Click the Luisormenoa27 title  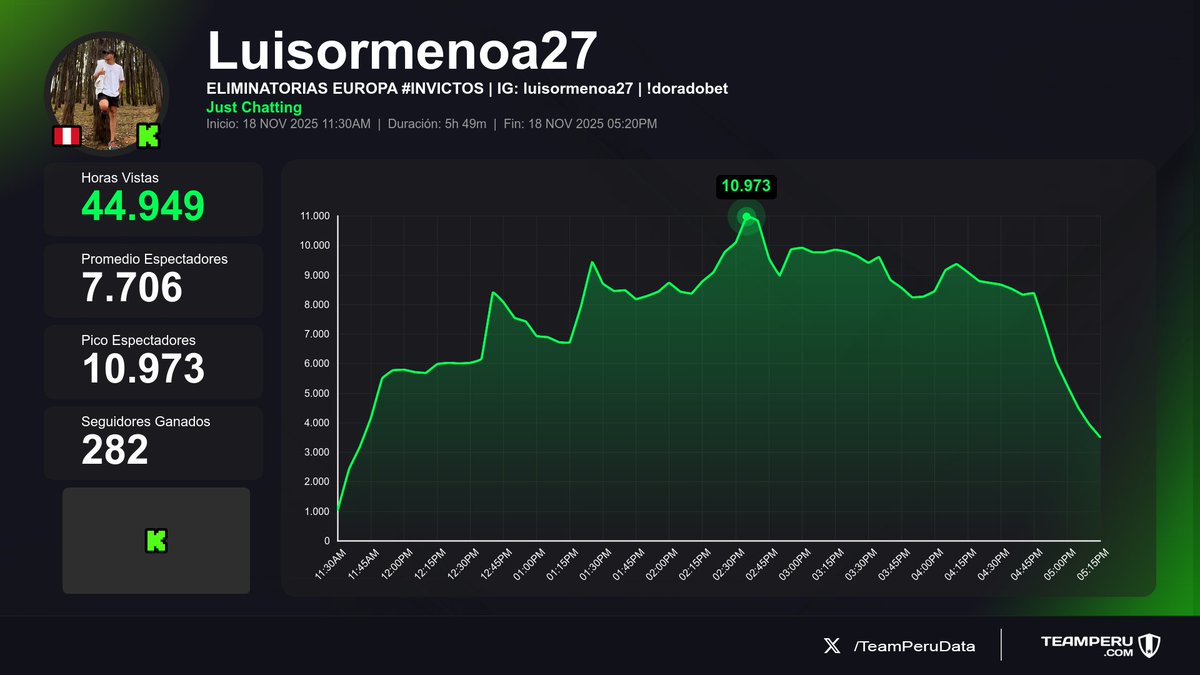click(x=402, y=50)
